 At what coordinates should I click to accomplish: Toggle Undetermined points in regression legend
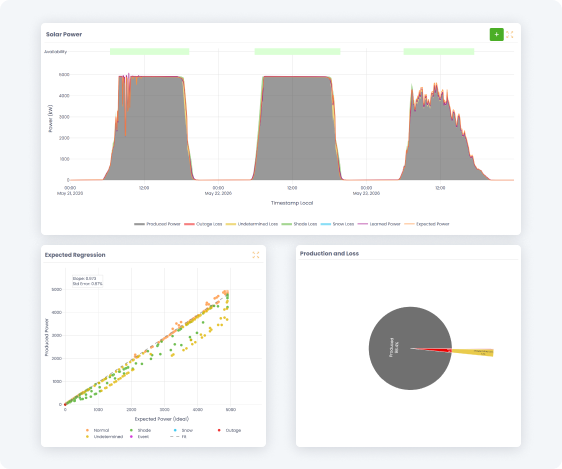click(104, 437)
